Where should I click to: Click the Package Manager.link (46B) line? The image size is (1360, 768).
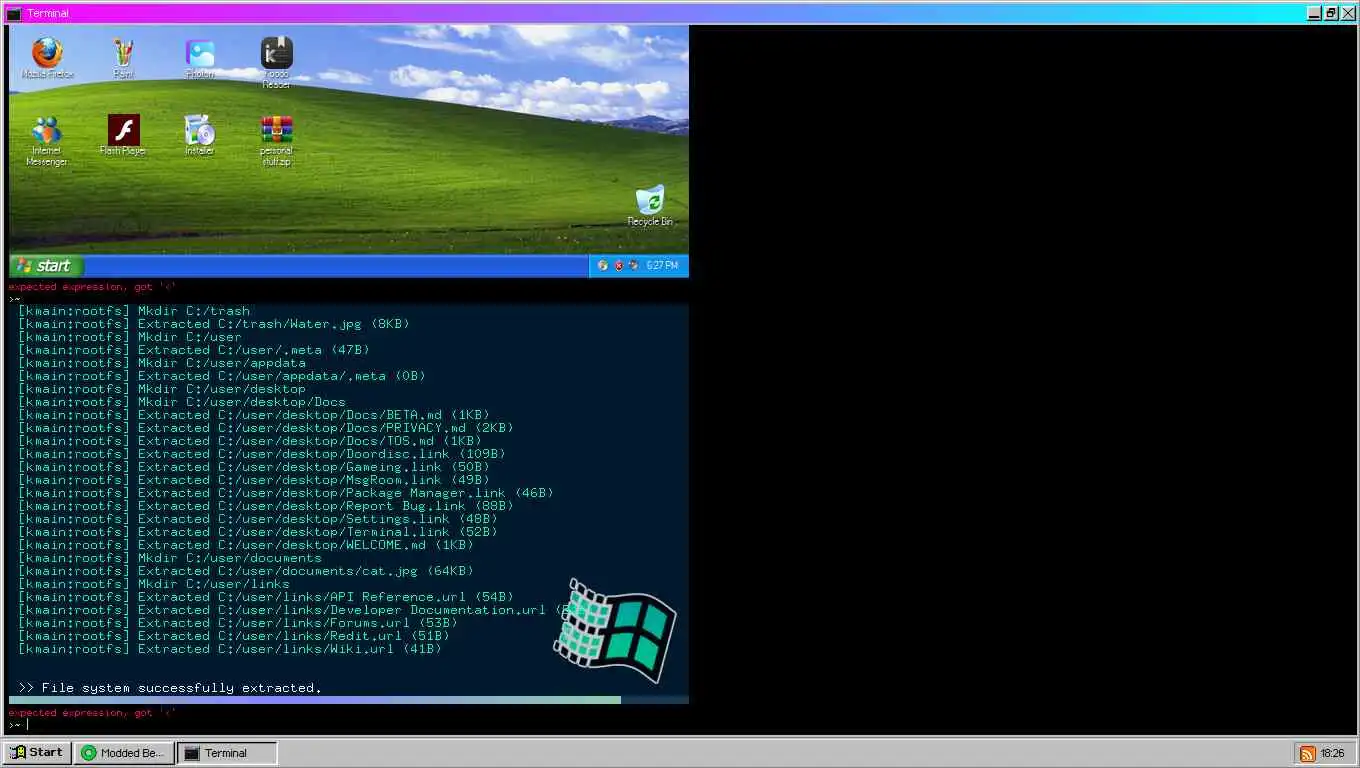point(286,493)
